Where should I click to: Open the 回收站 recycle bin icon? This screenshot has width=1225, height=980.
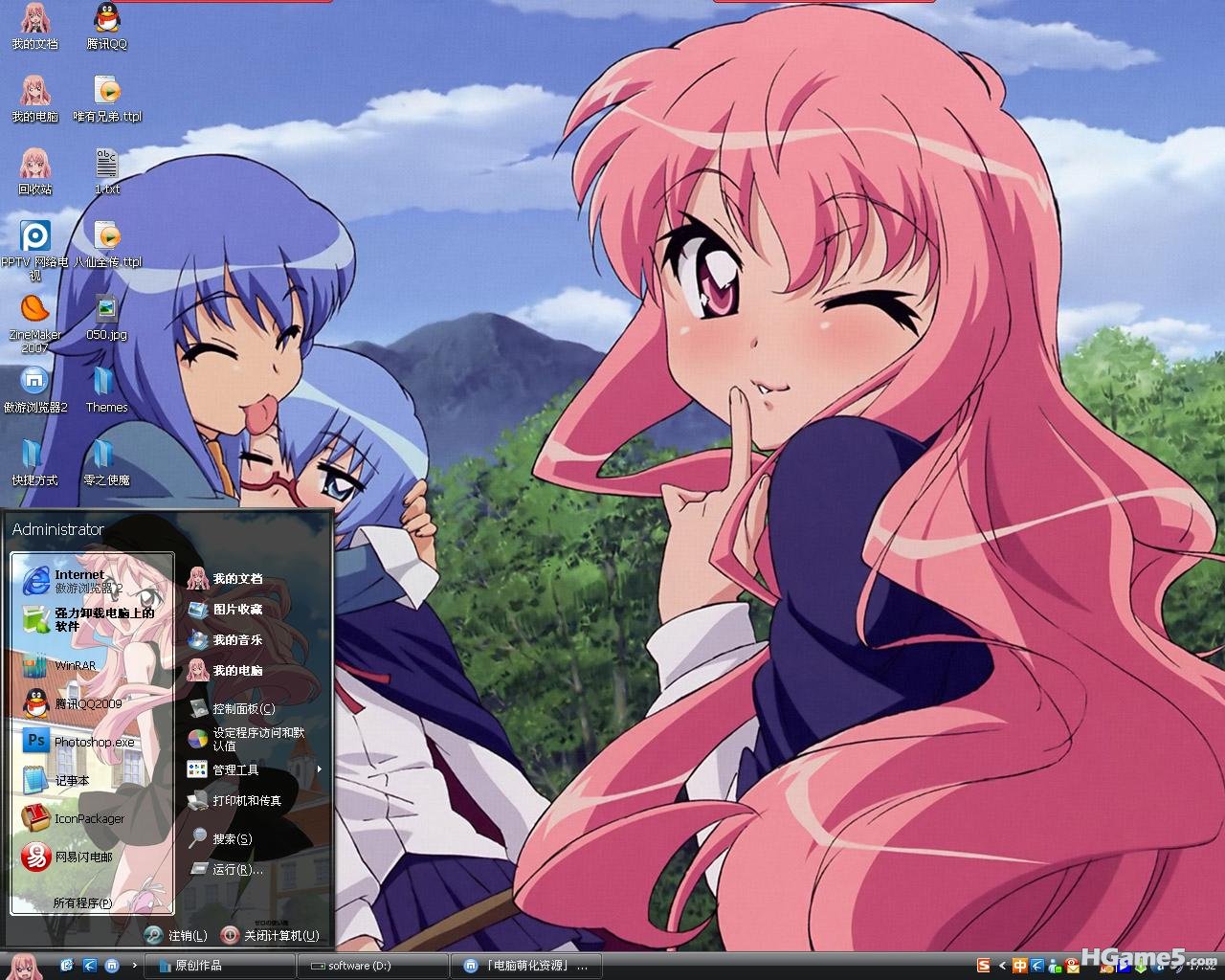[x=34, y=171]
